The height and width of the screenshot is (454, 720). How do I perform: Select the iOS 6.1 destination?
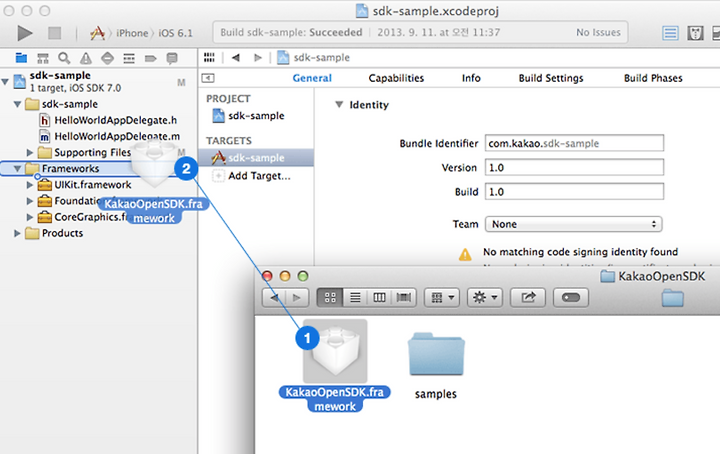pos(176,33)
